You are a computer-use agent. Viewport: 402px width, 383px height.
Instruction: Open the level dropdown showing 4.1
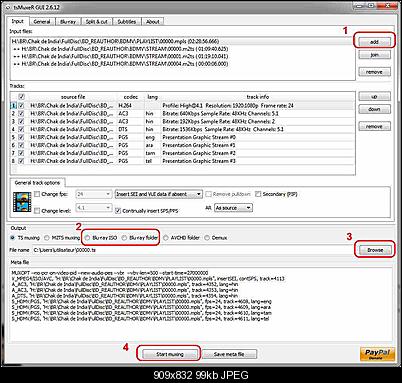coord(94,208)
